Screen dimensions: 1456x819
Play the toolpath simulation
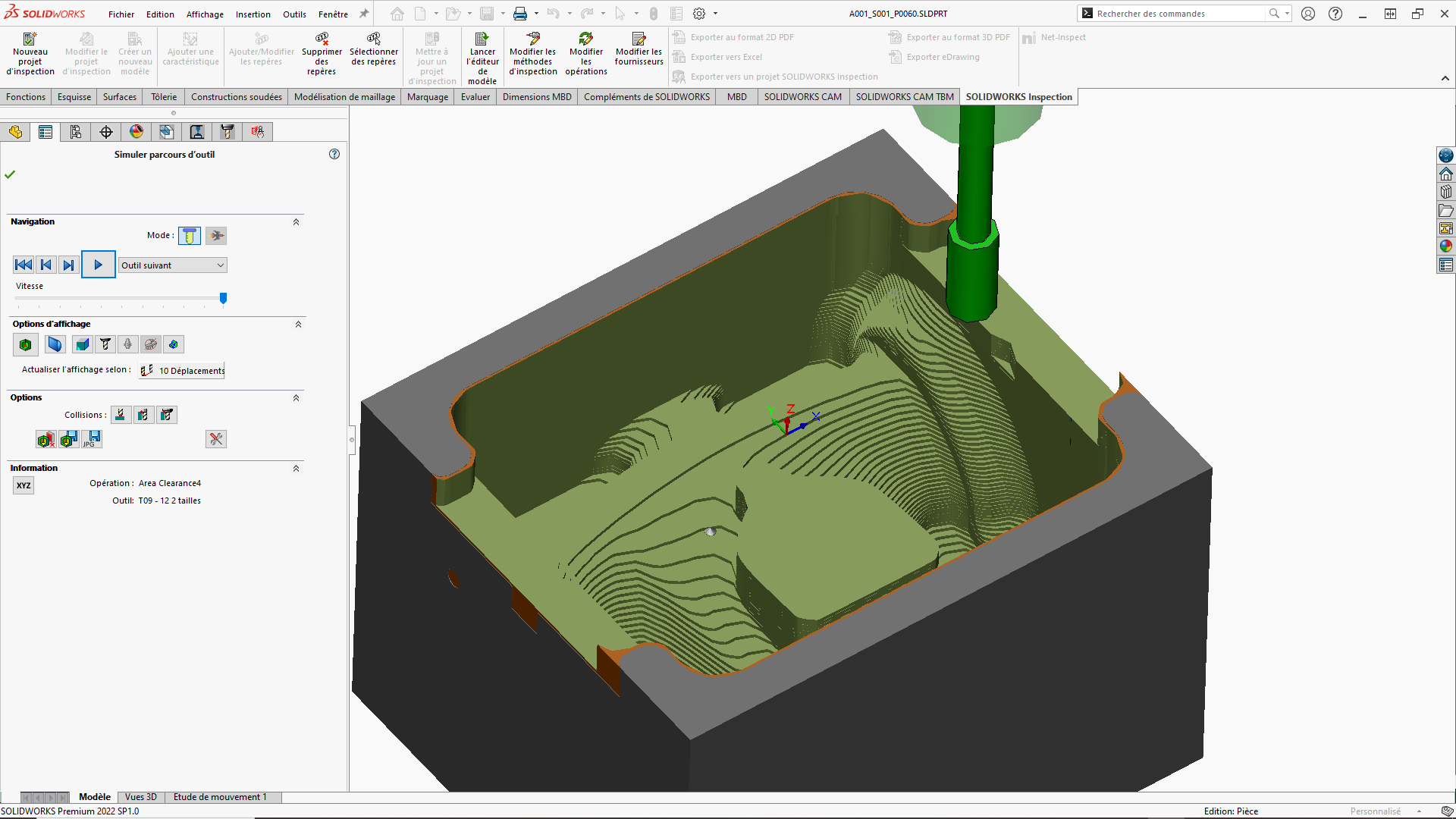point(99,265)
